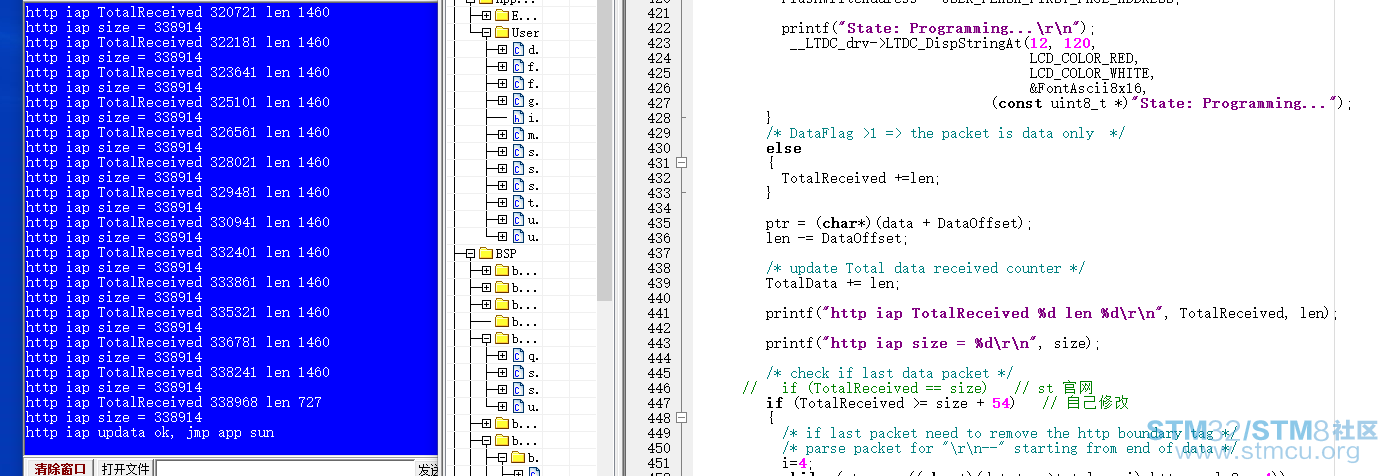Click code line 'TotalData += len;'
The width and height of the screenshot is (1384, 476).
[833, 283]
